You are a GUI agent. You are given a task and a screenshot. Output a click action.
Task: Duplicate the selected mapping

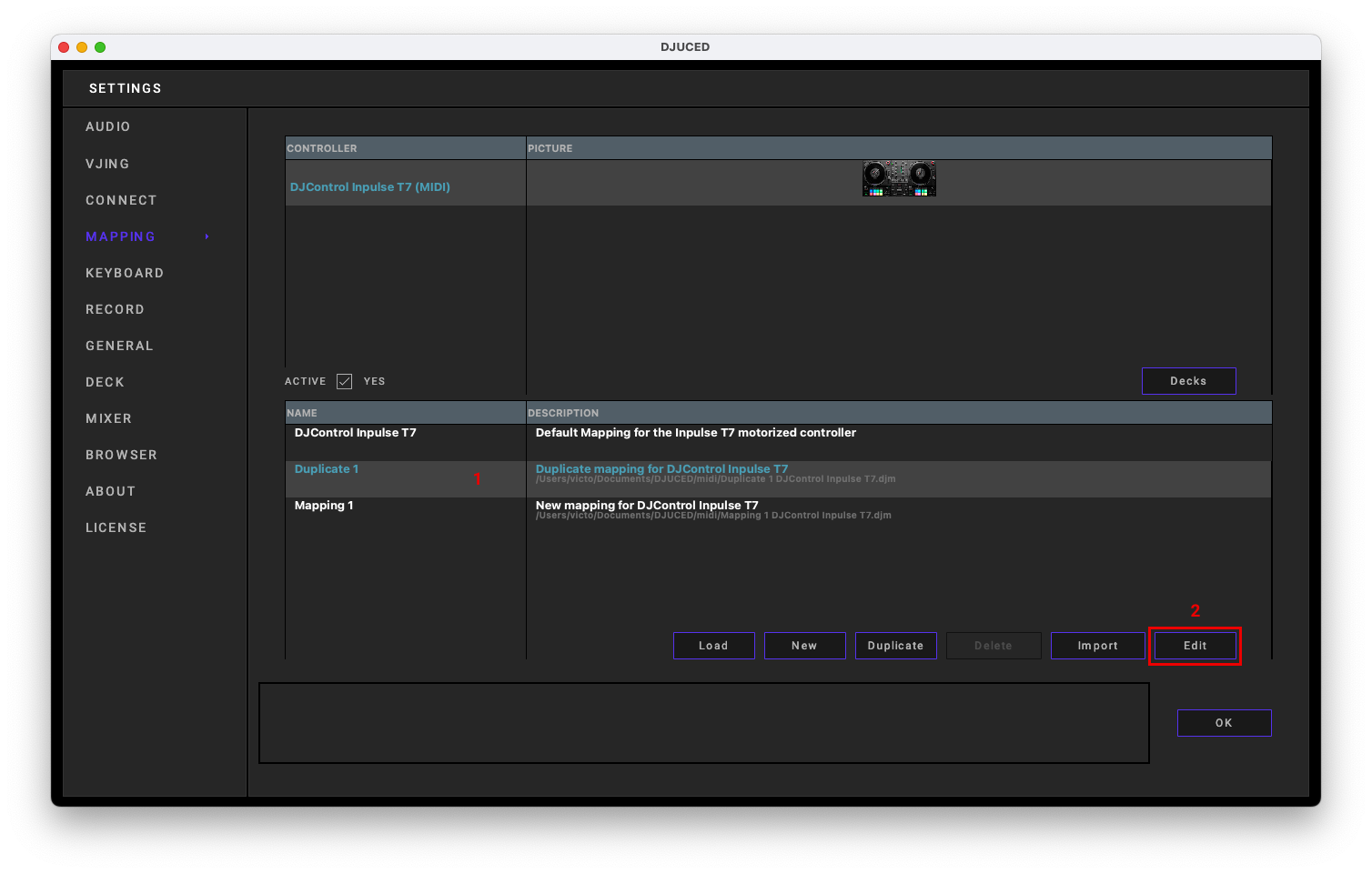pyautogui.click(x=895, y=646)
